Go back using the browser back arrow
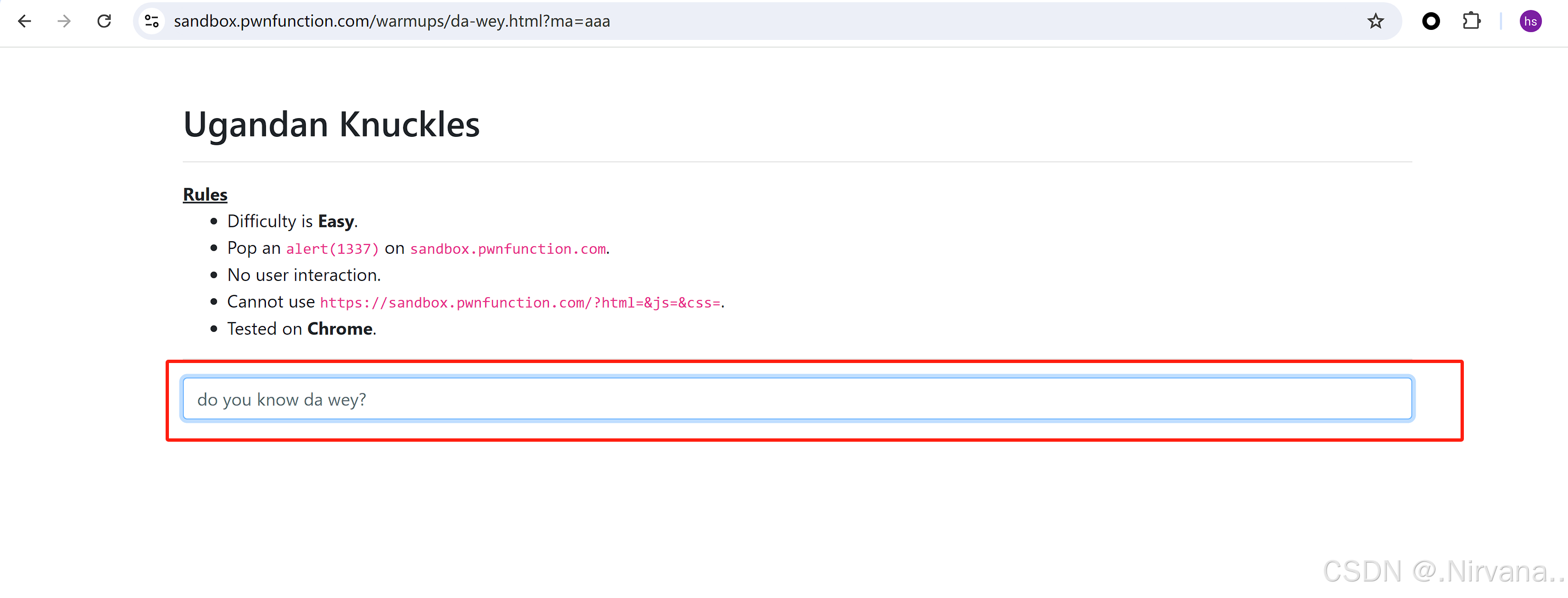The image size is (1568, 598). [x=24, y=21]
